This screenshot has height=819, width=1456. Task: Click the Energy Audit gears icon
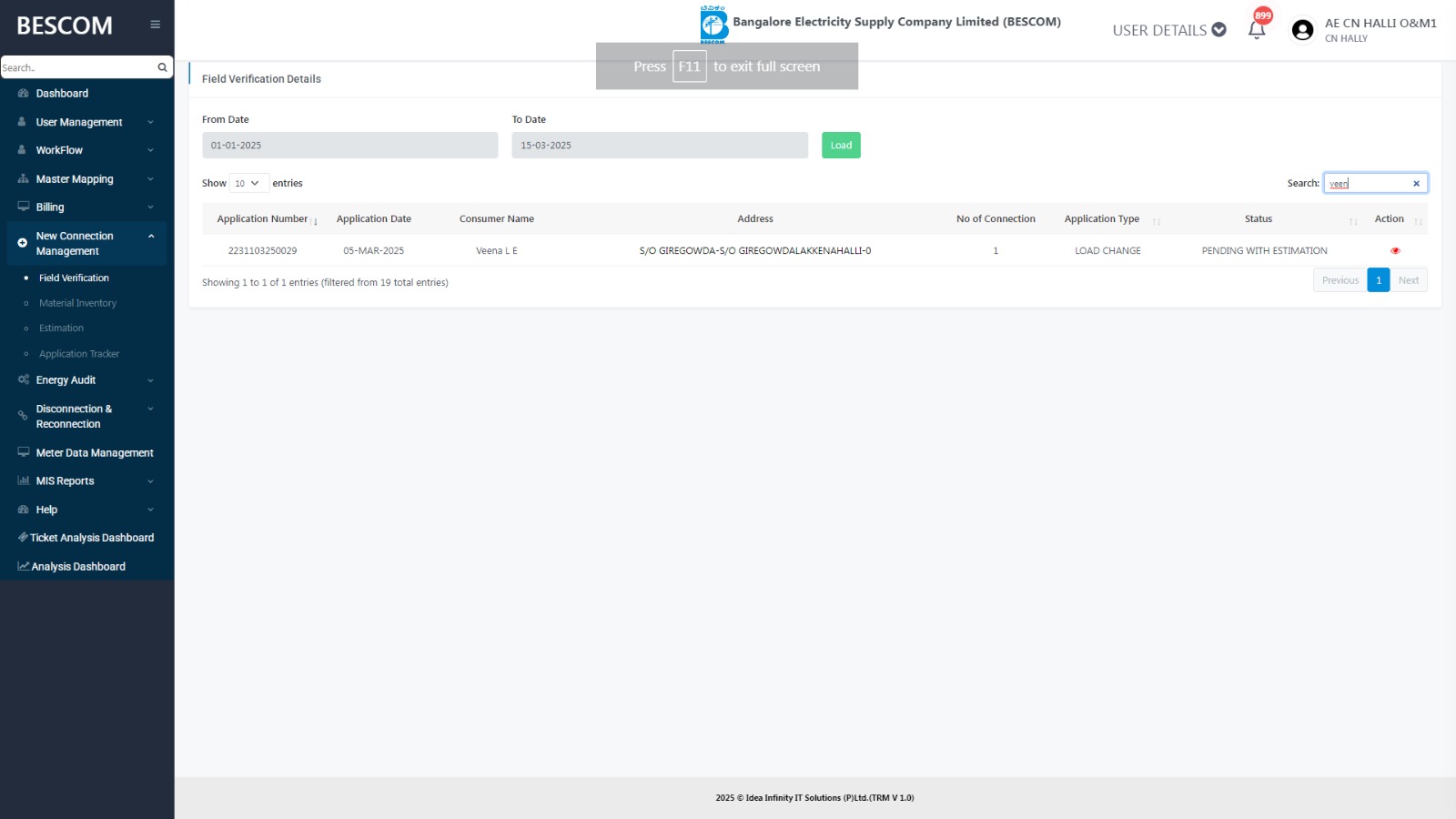click(x=23, y=379)
